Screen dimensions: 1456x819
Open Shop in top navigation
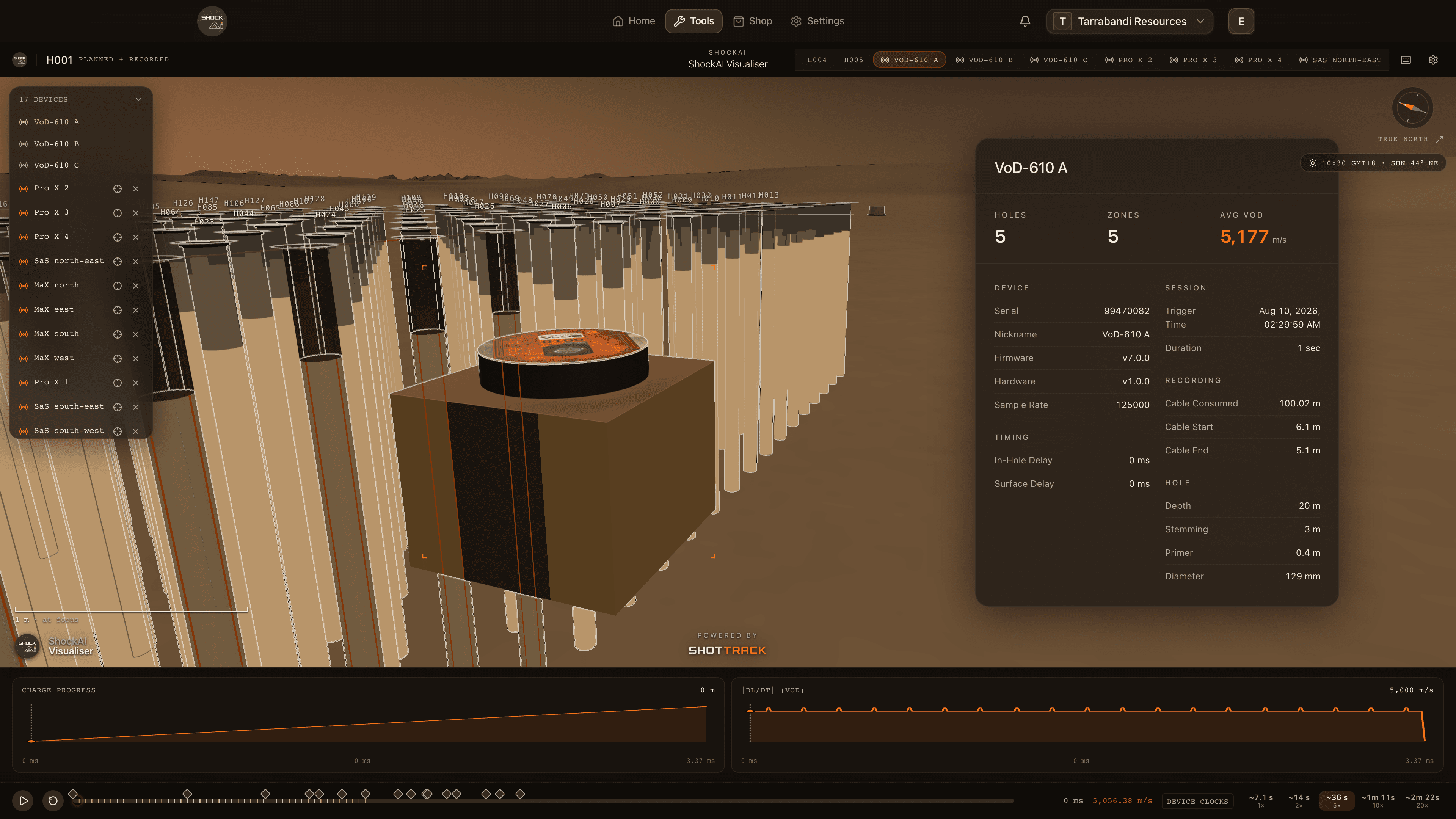tap(752, 21)
